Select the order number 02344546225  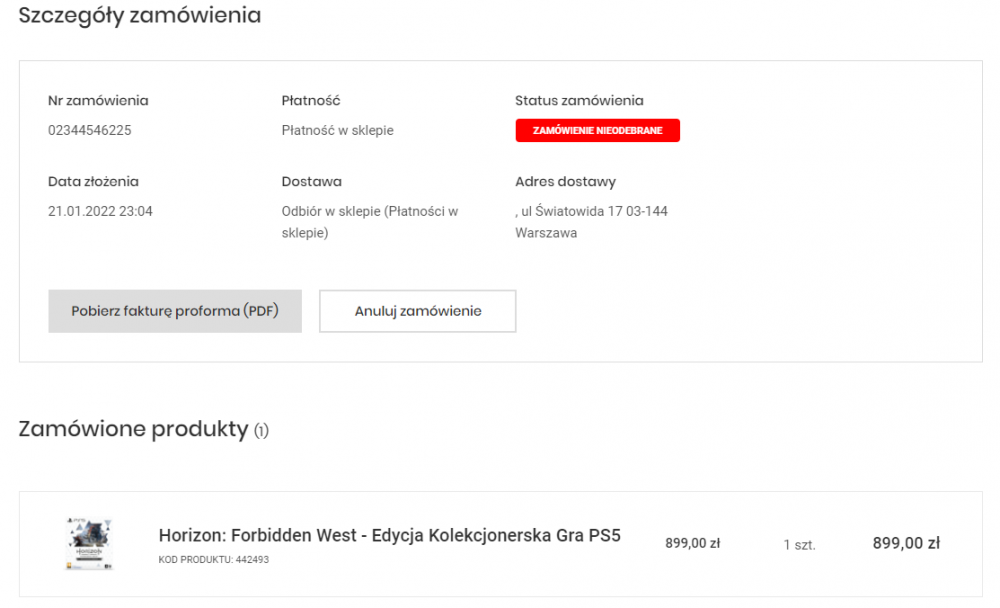pyautogui.click(x=90, y=130)
